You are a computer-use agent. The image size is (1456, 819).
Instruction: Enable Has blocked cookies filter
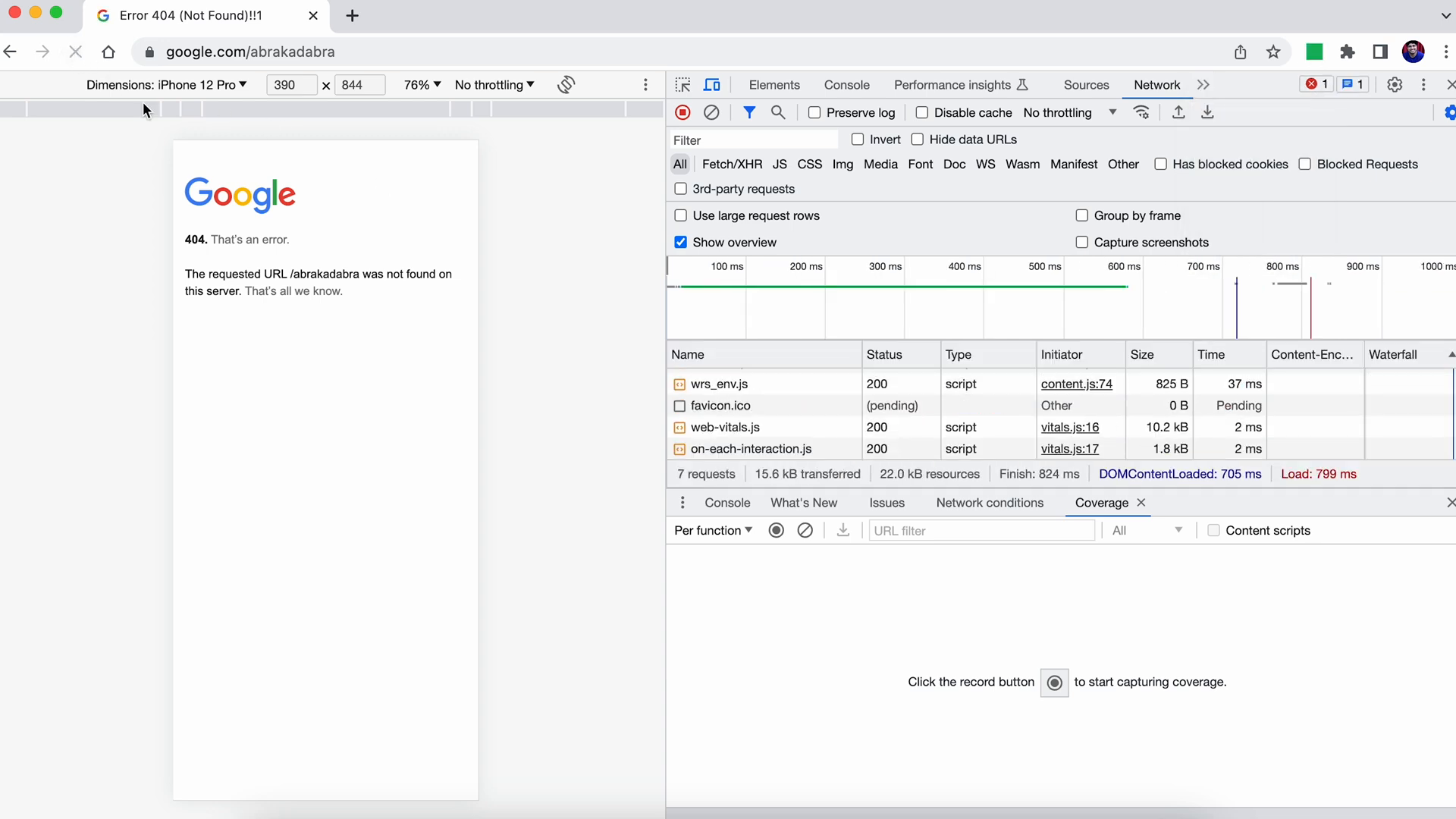[1160, 165]
